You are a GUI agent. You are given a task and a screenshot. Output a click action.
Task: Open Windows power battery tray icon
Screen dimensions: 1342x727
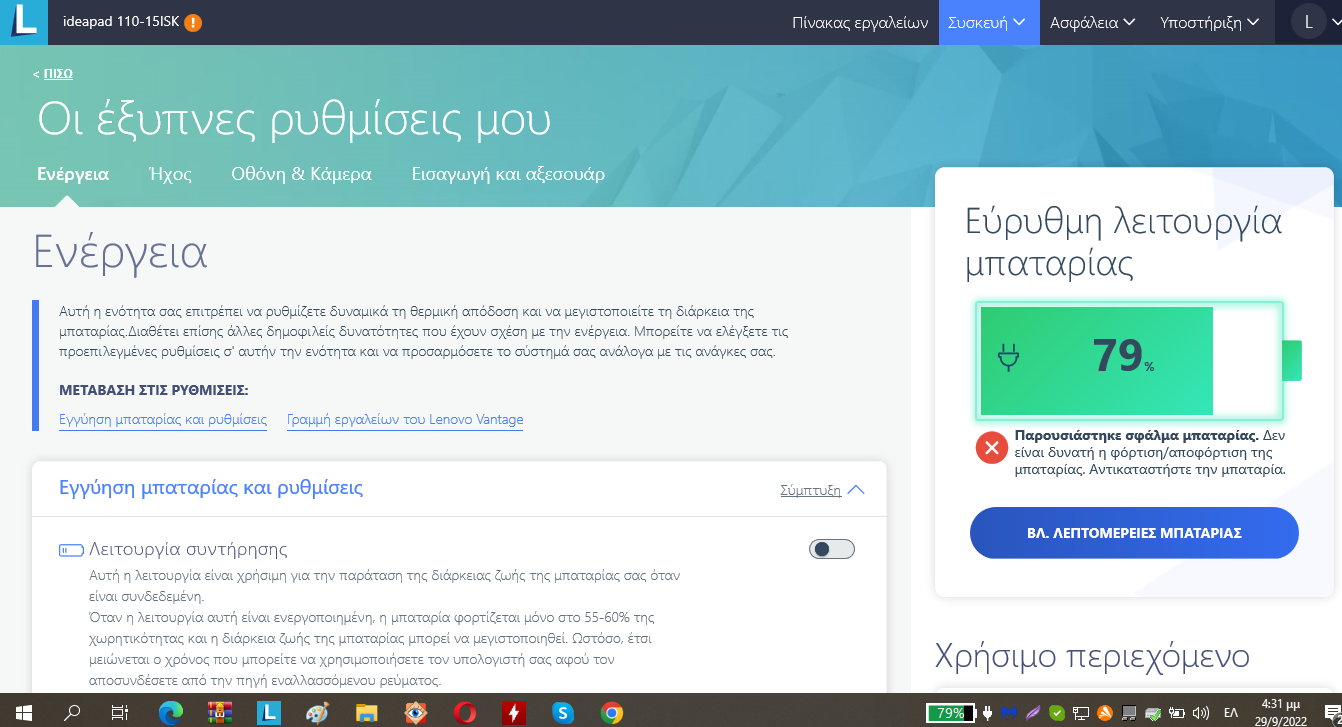click(1176, 713)
